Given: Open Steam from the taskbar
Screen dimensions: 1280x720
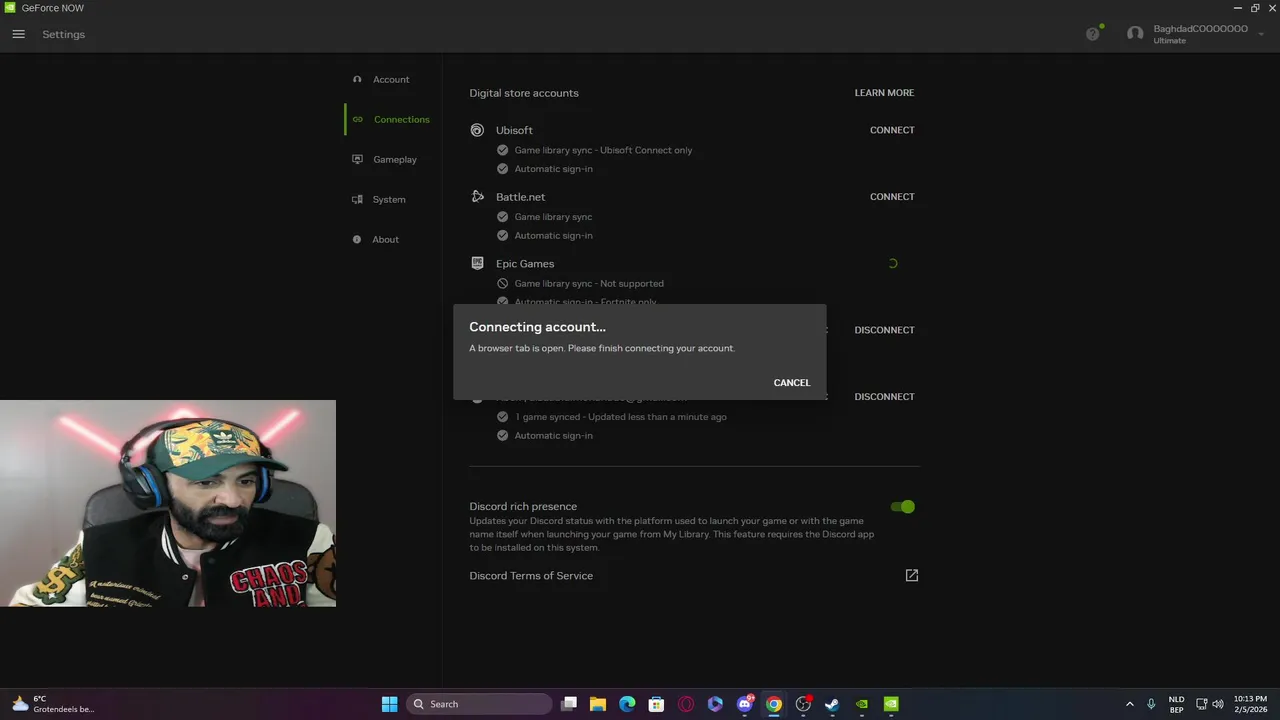Looking at the screenshot, I should pos(832,704).
